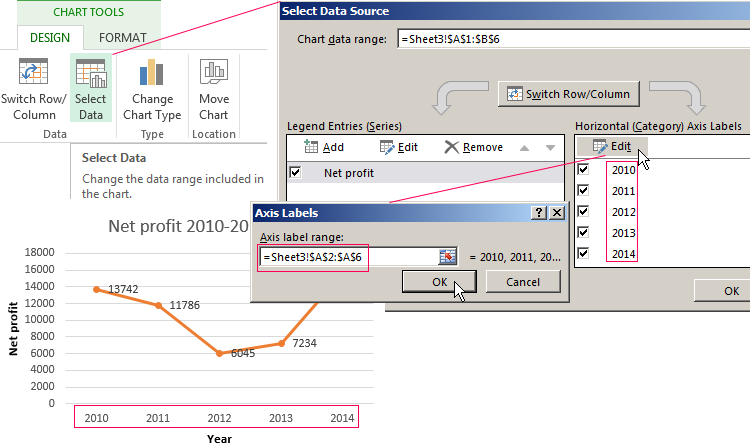The width and height of the screenshot is (750, 445).
Task: Toggle the 2012 category checkbox
Action: click(x=584, y=212)
